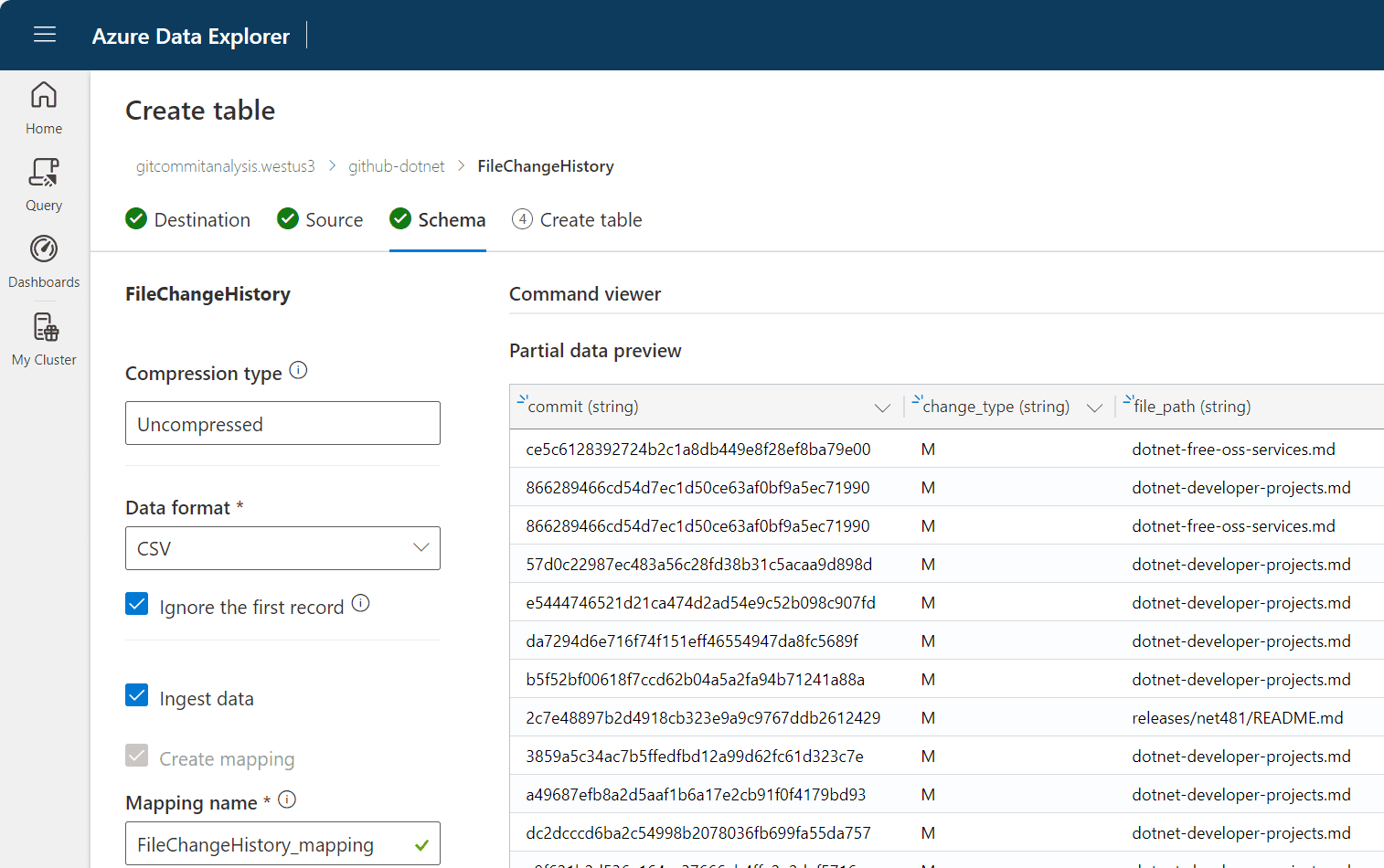Image resolution: width=1384 pixels, height=868 pixels.
Task: Click the file_path (string) column header
Action: pos(1192,407)
